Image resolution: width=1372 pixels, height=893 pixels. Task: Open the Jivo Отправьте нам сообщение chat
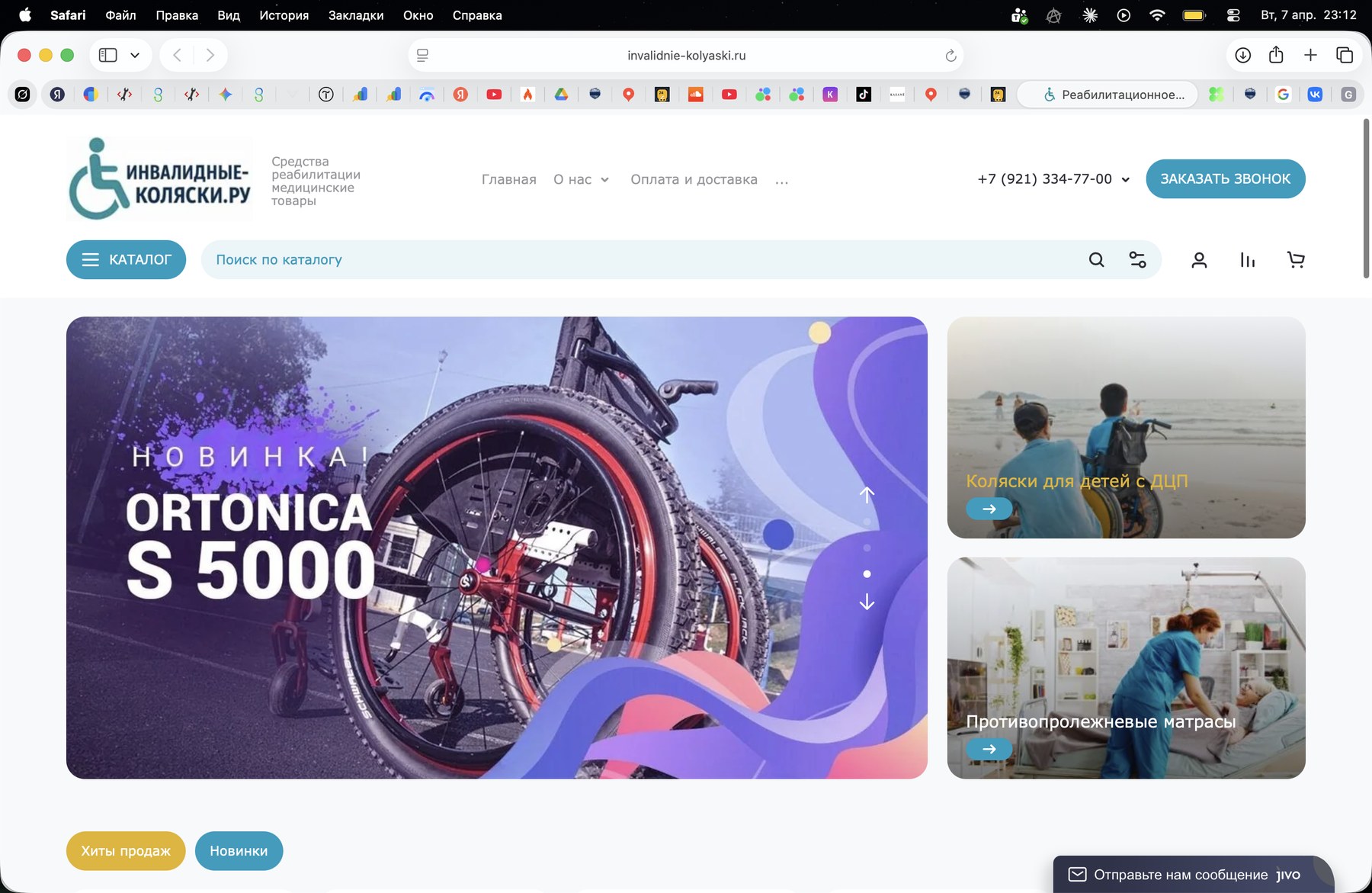point(1194,875)
